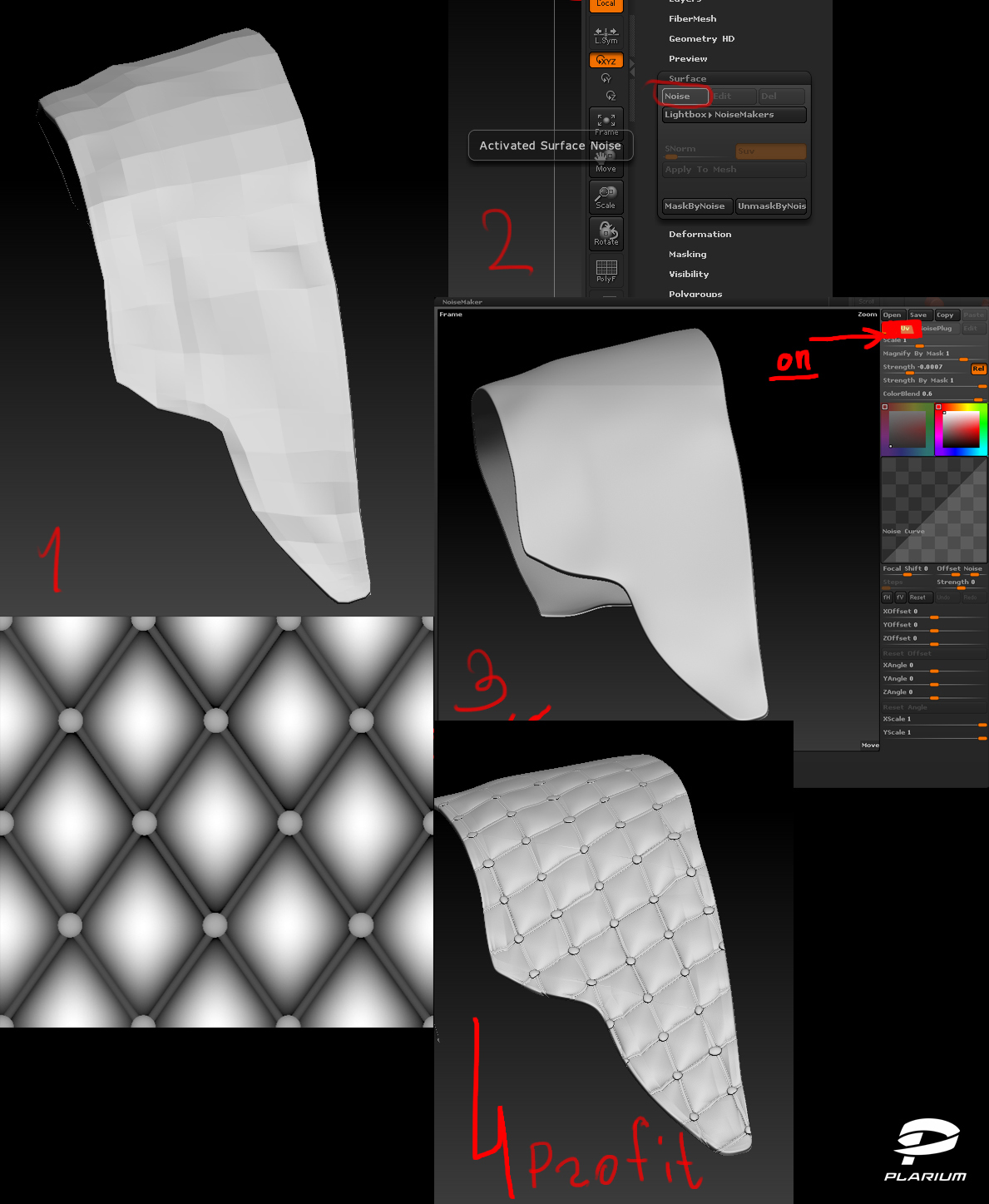Image resolution: width=989 pixels, height=1204 pixels.
Task: Expand the Visibility subpalette
Action: (689, 274)
